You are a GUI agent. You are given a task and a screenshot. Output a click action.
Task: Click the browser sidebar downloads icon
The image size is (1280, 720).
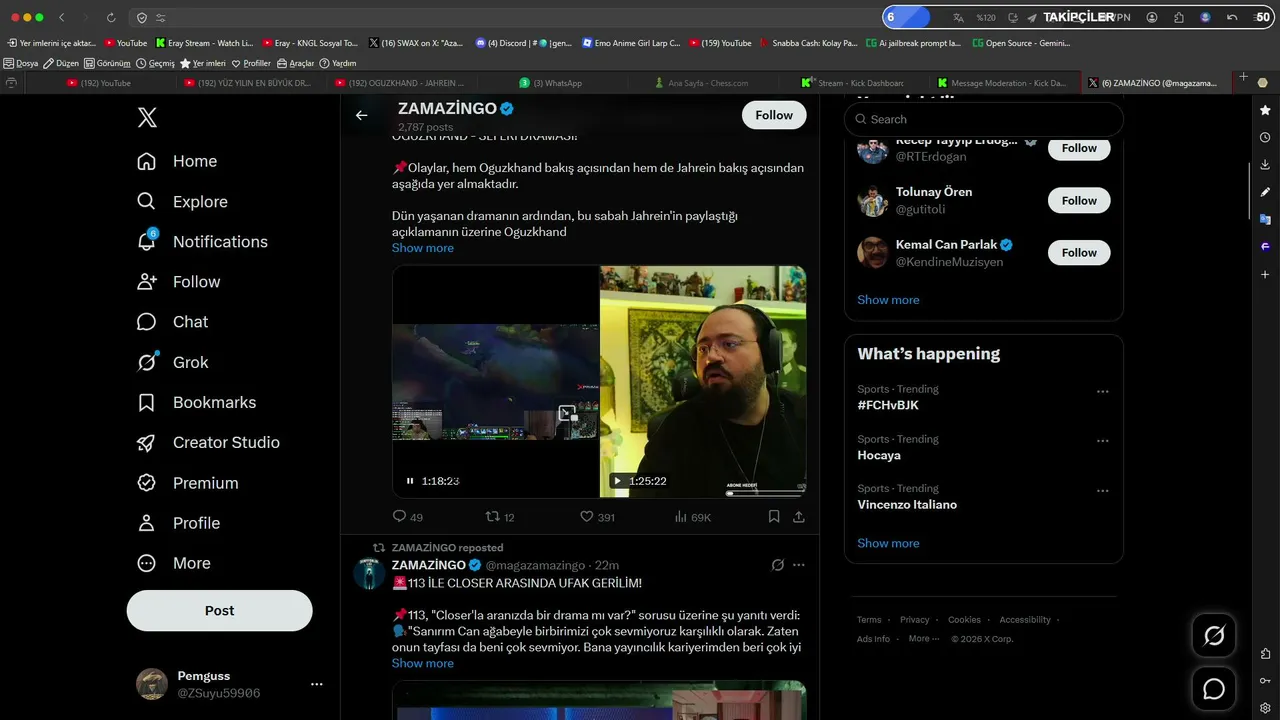(1265, 165)
